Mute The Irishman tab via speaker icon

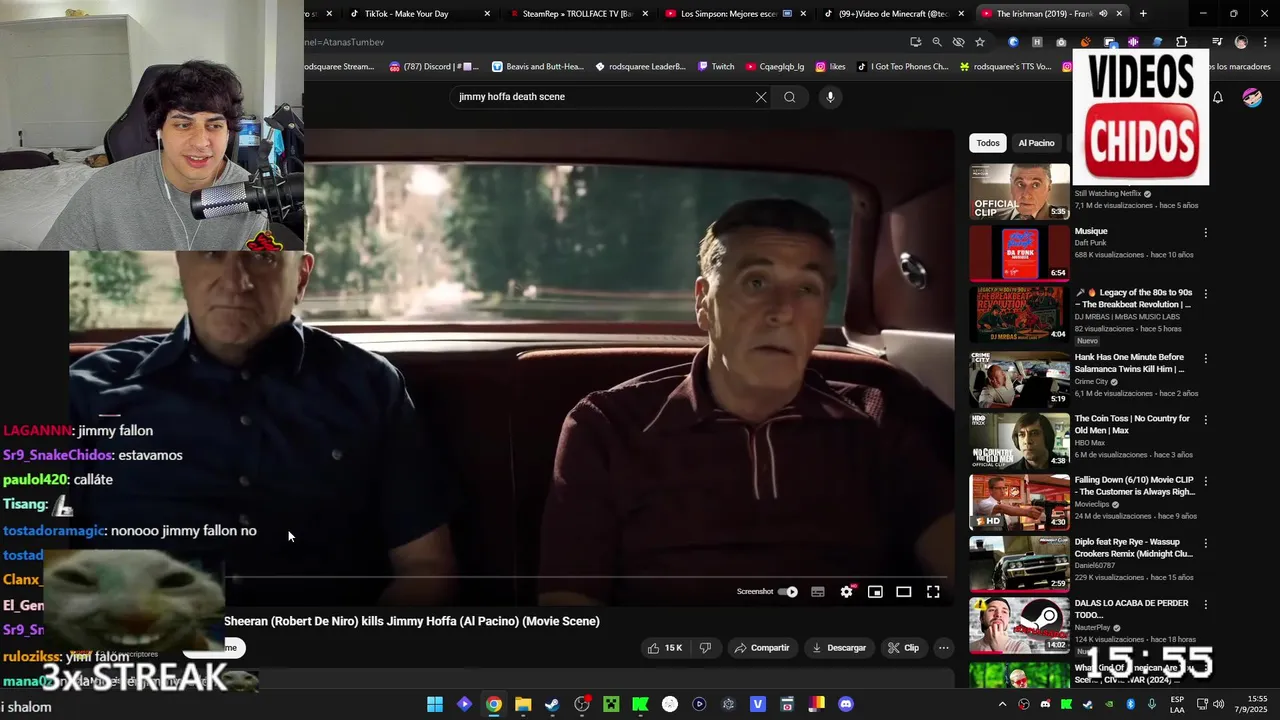coord(1103,14)
